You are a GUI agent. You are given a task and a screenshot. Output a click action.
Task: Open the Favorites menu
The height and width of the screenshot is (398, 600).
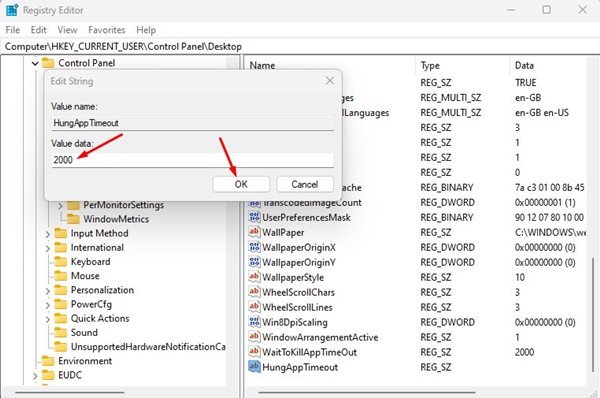pos(106,30)
